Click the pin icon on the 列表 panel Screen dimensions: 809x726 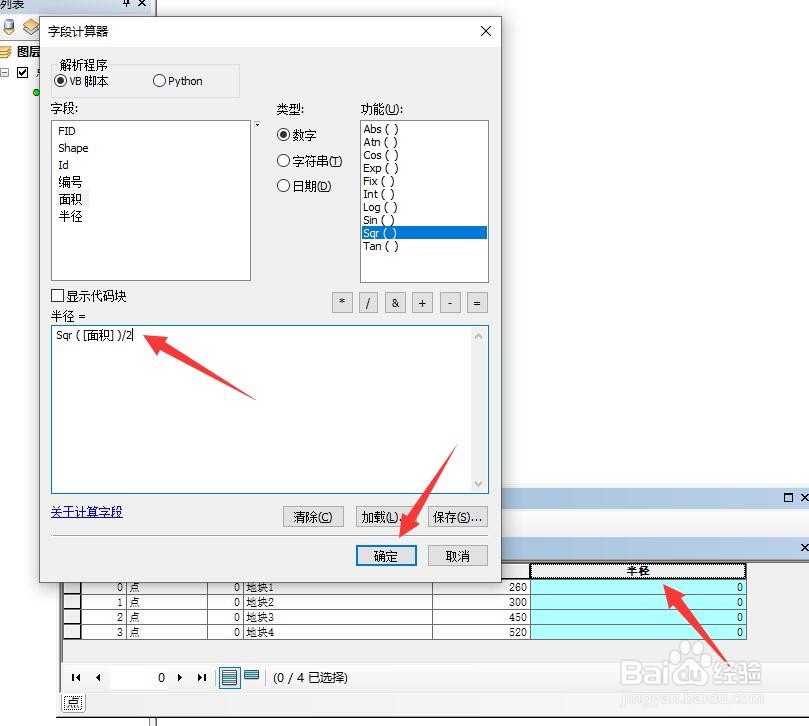click(126, 4)
